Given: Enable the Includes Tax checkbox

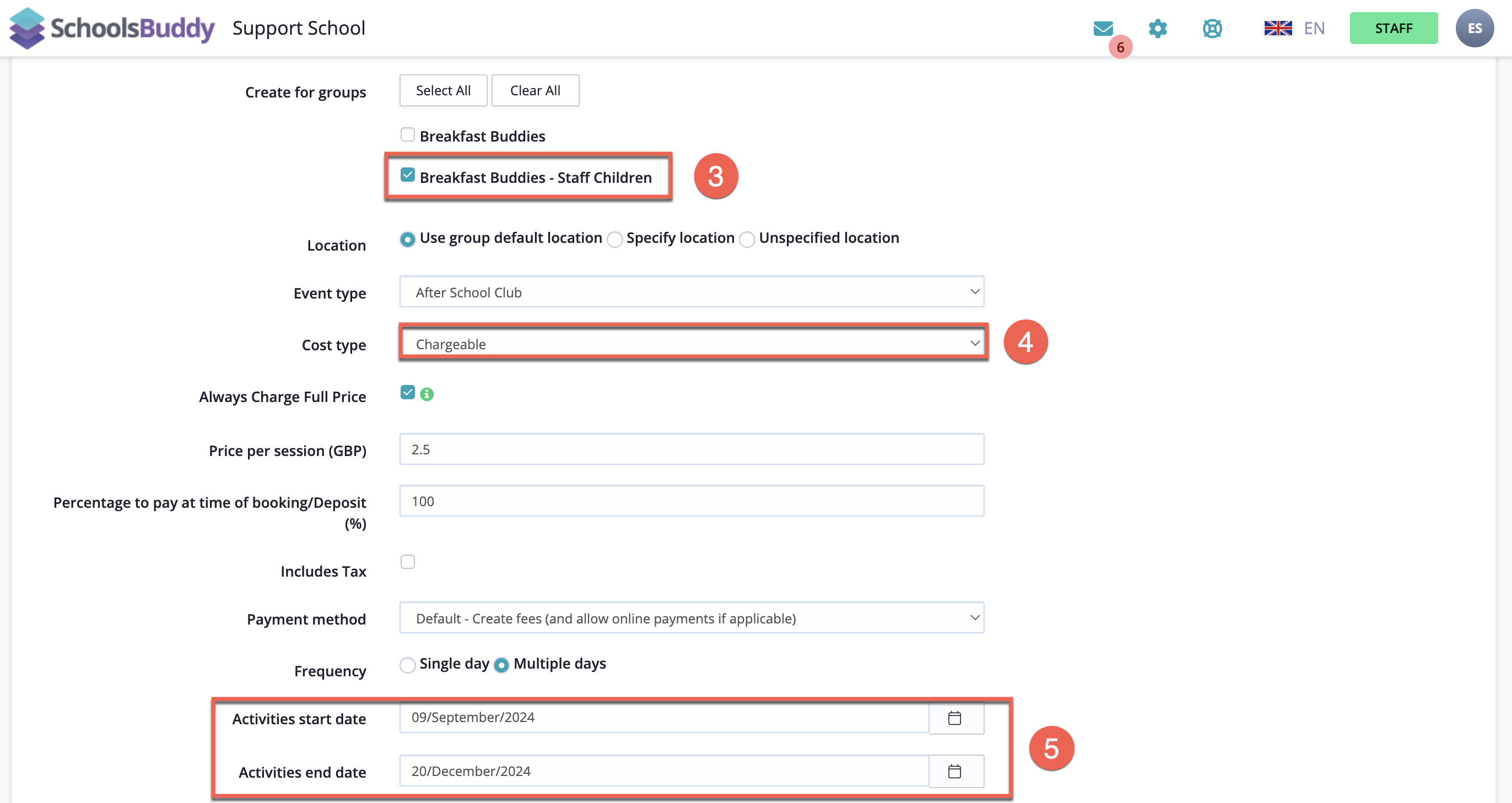Looking at the screenshot, I should click(407, 562).
